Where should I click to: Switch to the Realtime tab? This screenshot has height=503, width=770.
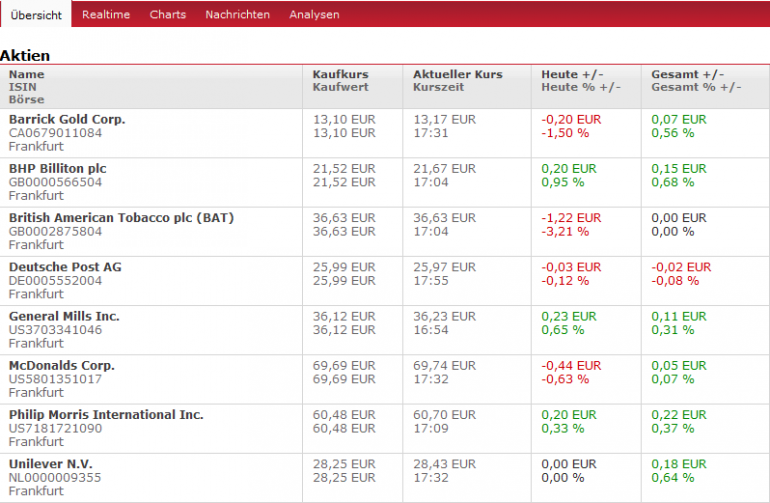pos(106,15)
